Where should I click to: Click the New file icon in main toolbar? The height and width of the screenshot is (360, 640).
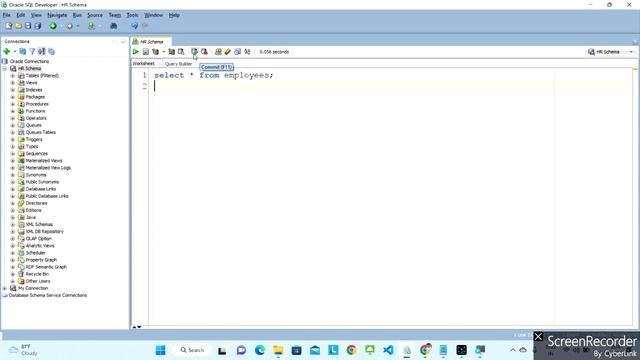(9, 26)
